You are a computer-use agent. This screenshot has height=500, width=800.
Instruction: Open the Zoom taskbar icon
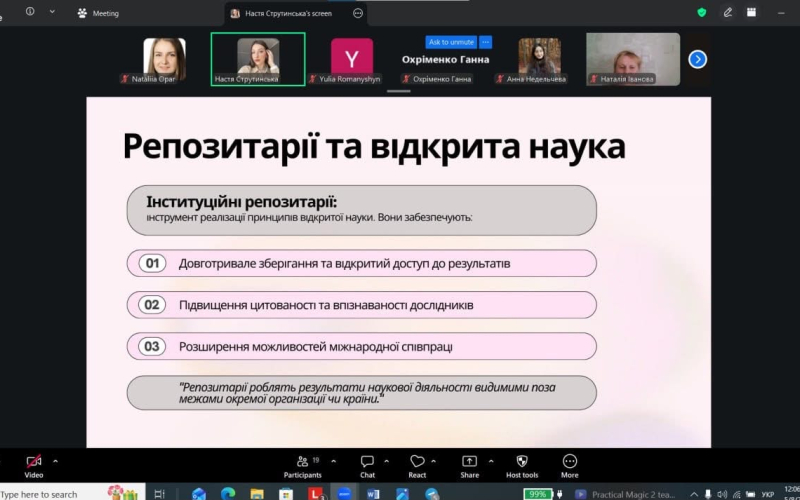344,494
